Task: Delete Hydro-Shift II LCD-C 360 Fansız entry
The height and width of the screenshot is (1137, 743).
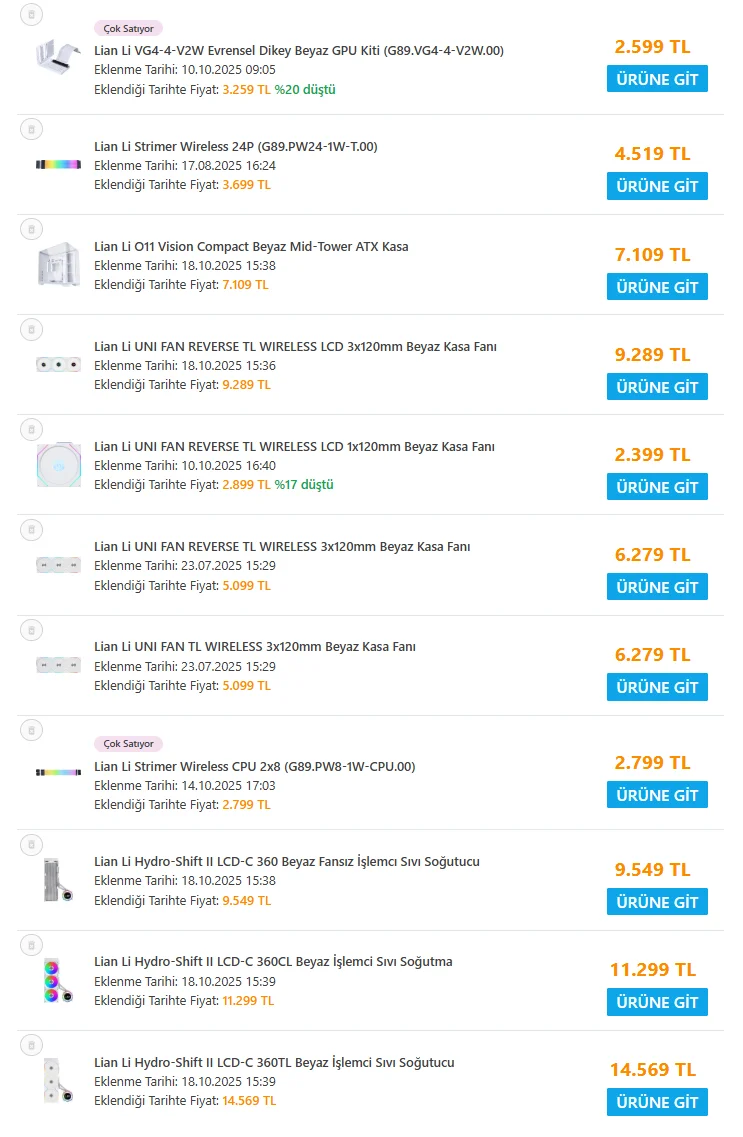Action: pyautogui.click(x=31, y=844)
